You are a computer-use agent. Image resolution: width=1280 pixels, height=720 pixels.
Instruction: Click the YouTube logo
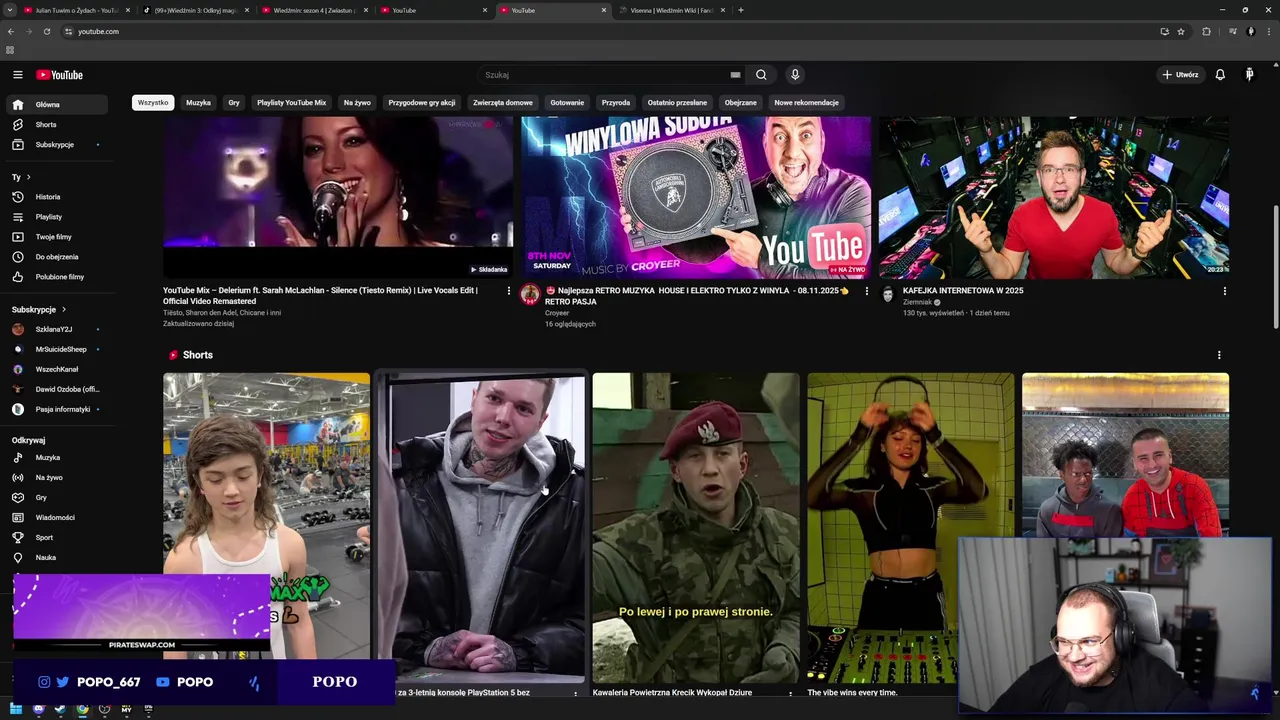(60, 75)
